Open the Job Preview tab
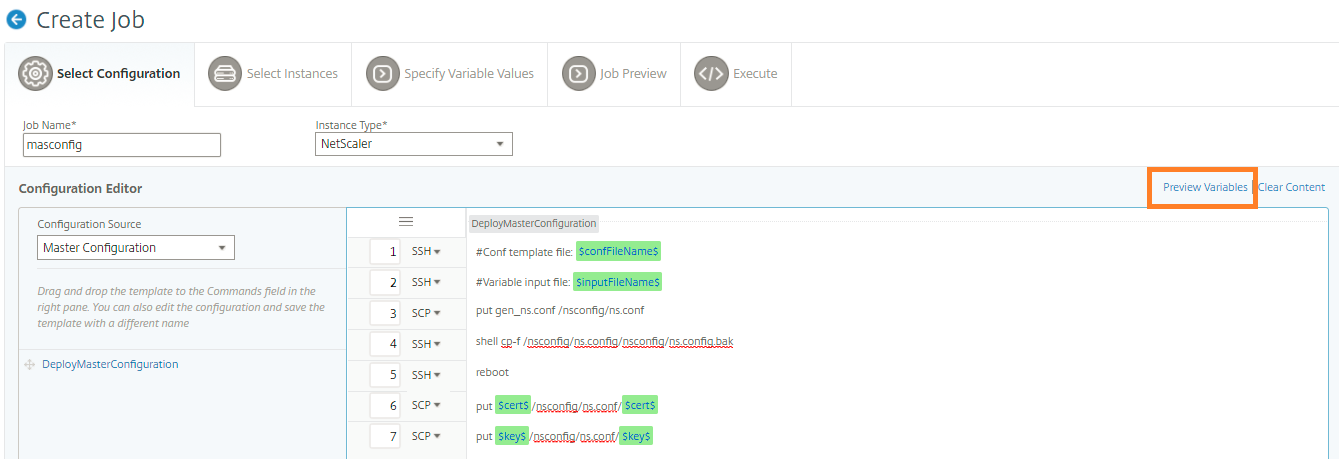The image size is (1339, 459). pyautogui.click(x=614, y=74)
